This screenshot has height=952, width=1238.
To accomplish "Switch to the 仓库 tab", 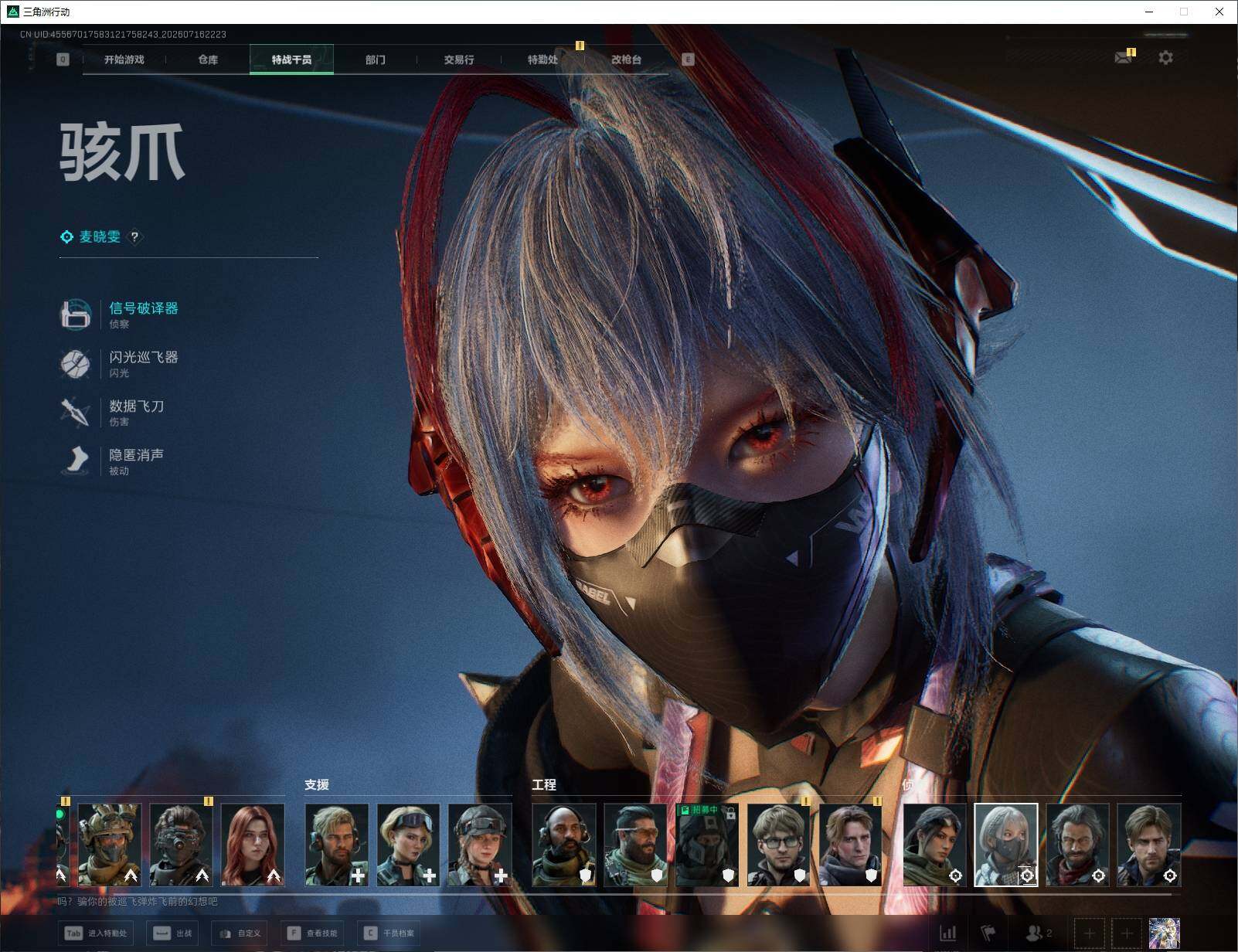I will [208, 59].
